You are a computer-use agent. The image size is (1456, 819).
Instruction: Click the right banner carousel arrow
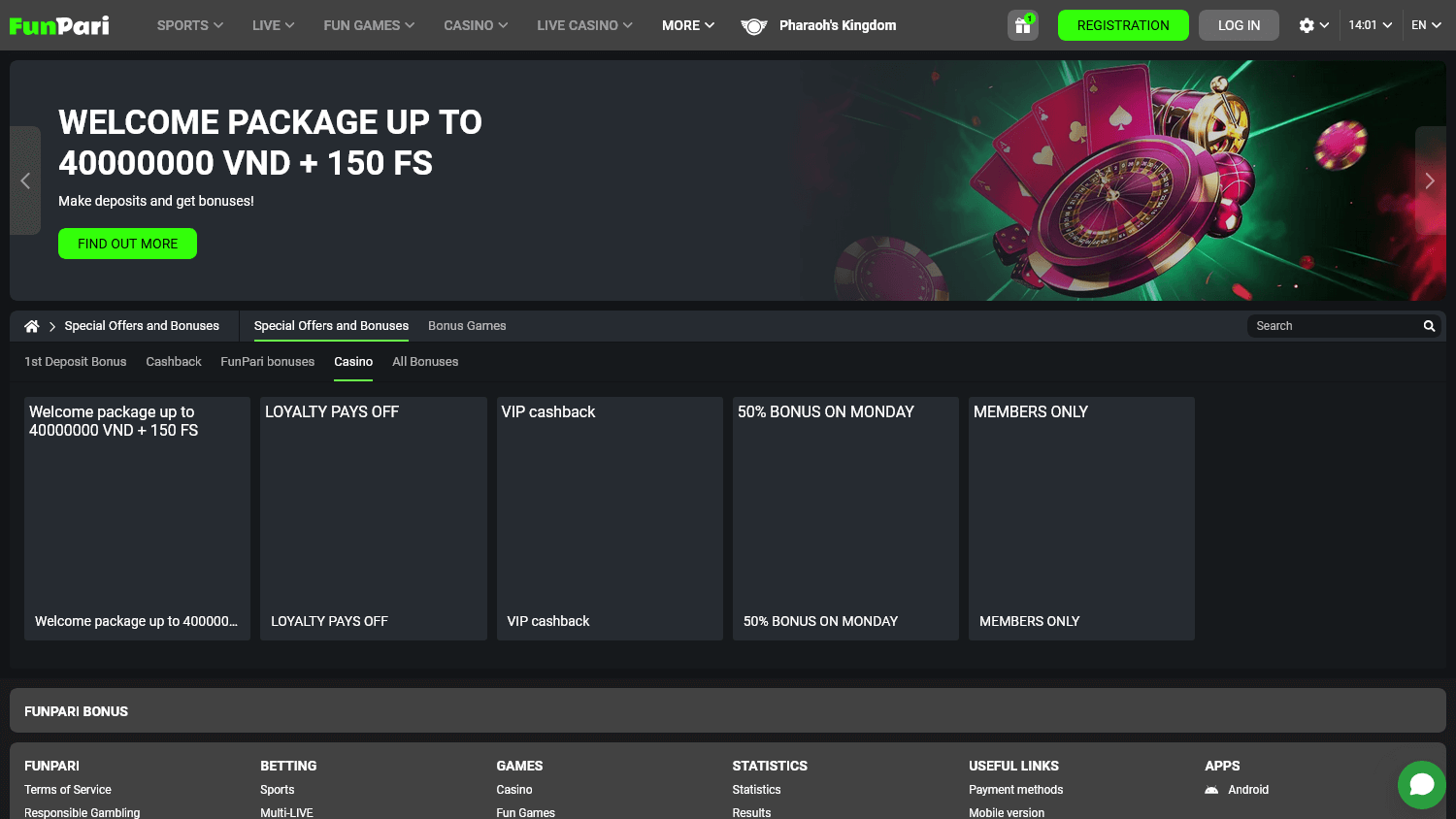click(1430, 180)
